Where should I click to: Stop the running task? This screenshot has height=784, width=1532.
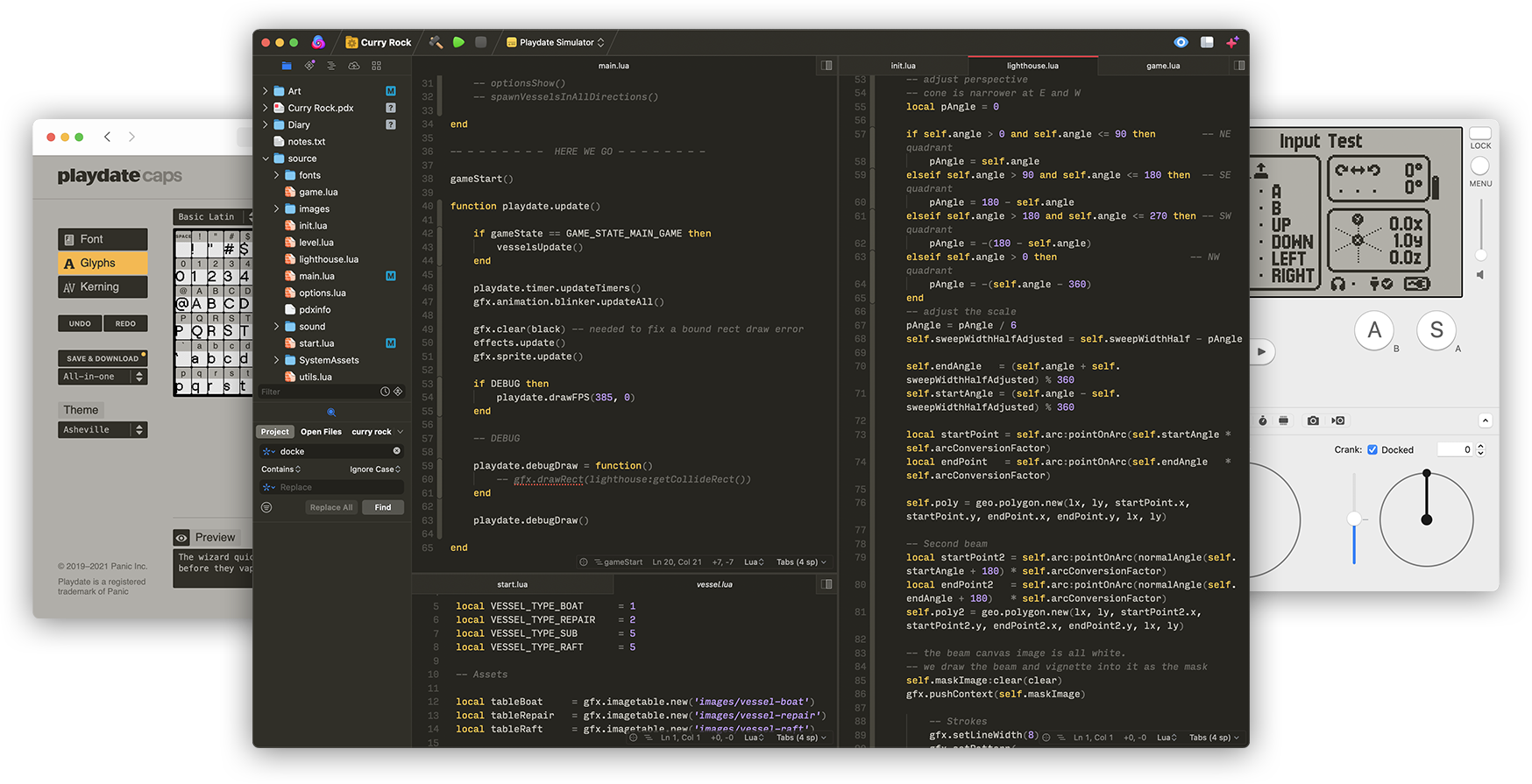[481, 42]
